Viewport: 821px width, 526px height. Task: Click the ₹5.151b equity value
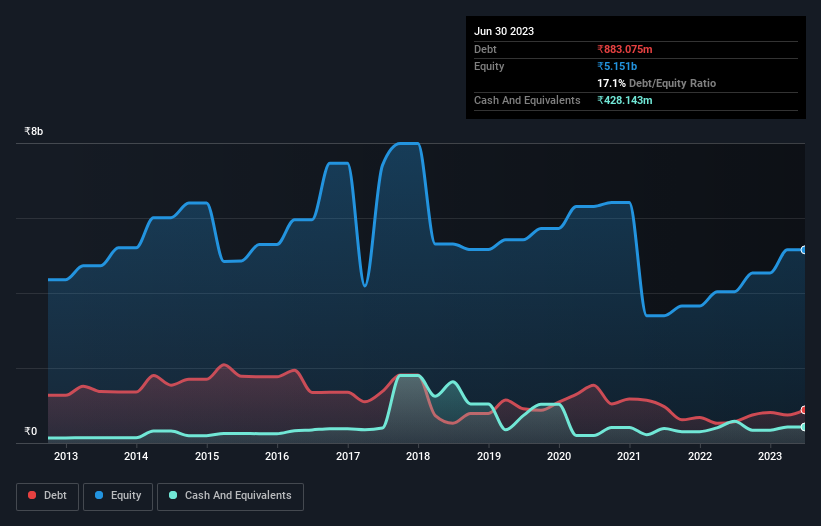[x=617, y=66]
